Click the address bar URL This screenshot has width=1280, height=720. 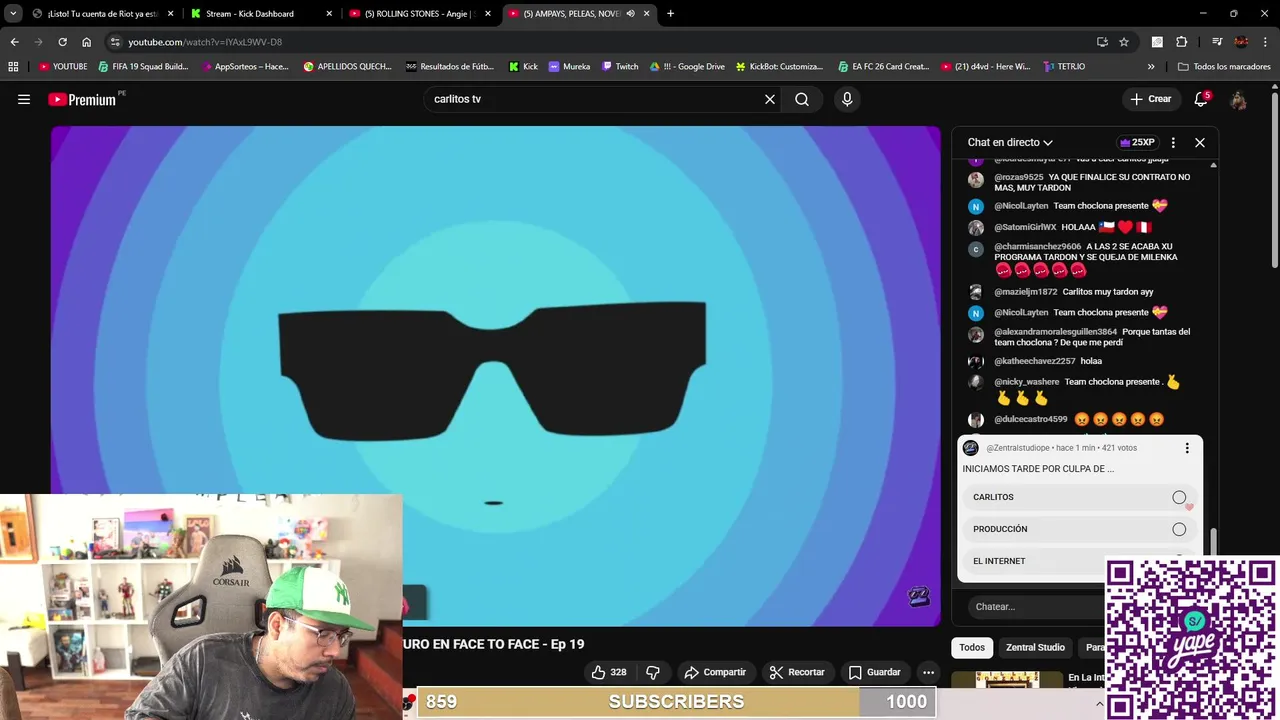[205, 42]
